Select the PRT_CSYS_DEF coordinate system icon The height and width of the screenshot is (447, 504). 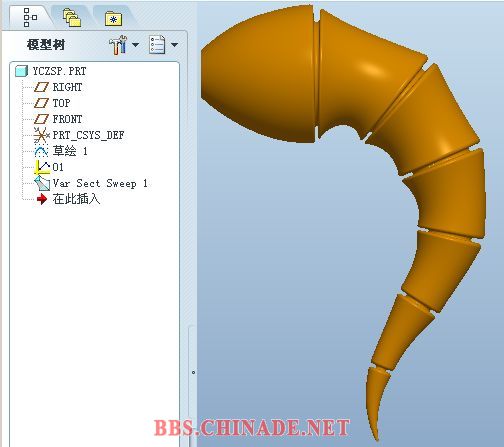pos(41,135)
